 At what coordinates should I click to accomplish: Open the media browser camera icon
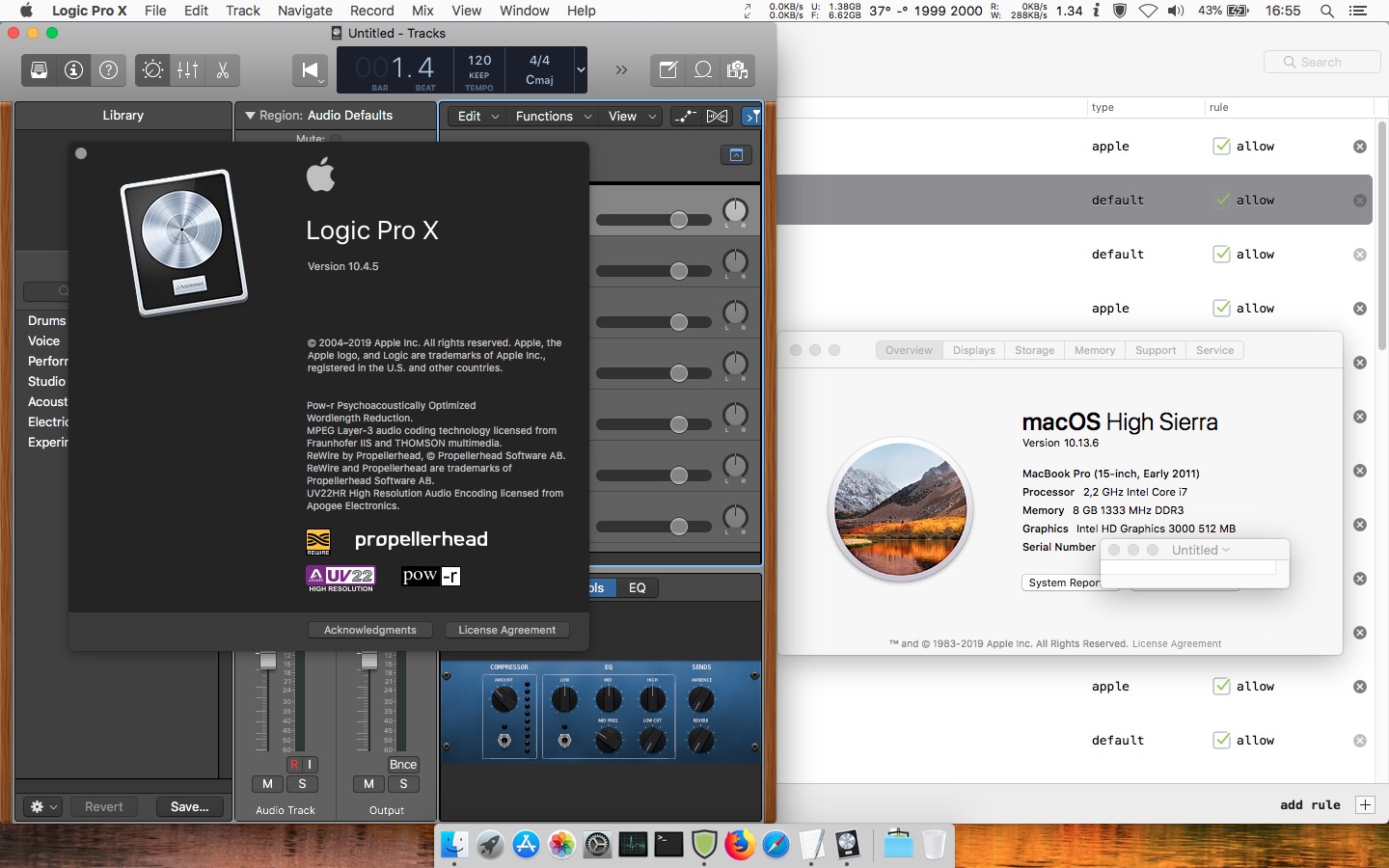[x=738, y=70]
